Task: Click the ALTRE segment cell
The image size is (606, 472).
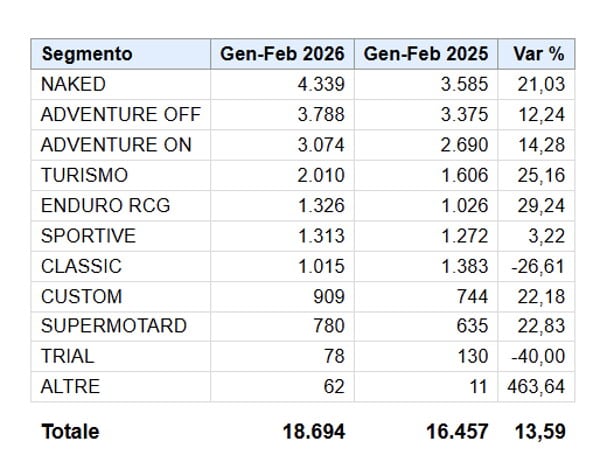Action: tap(70, 387)
